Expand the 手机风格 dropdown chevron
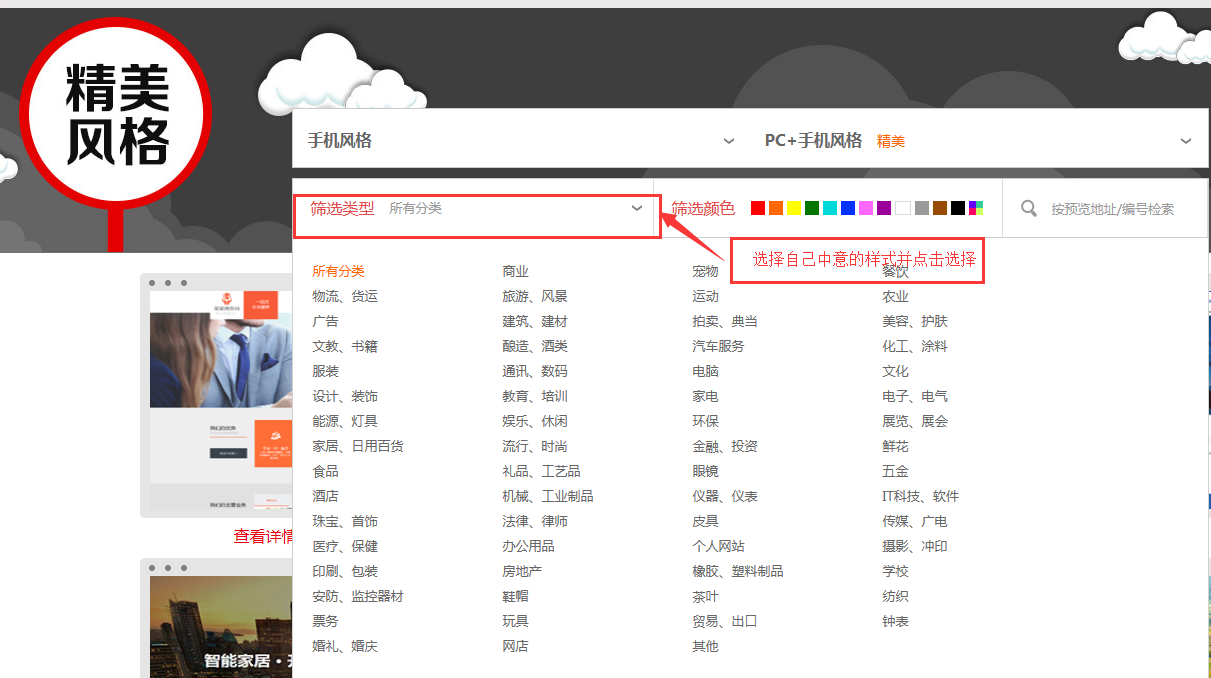The image size is (1211, 678). pyautogui.click(x=729, y=141)
